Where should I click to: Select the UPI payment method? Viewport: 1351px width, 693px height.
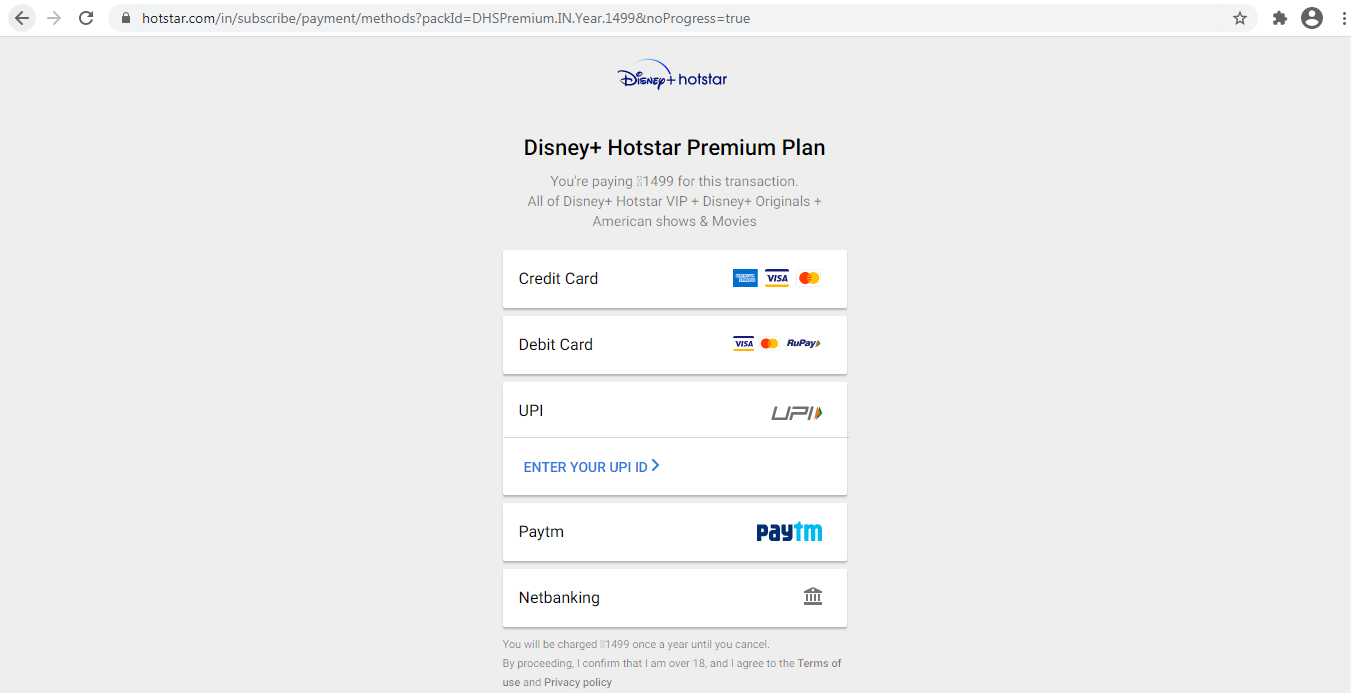tap(675, 410)
